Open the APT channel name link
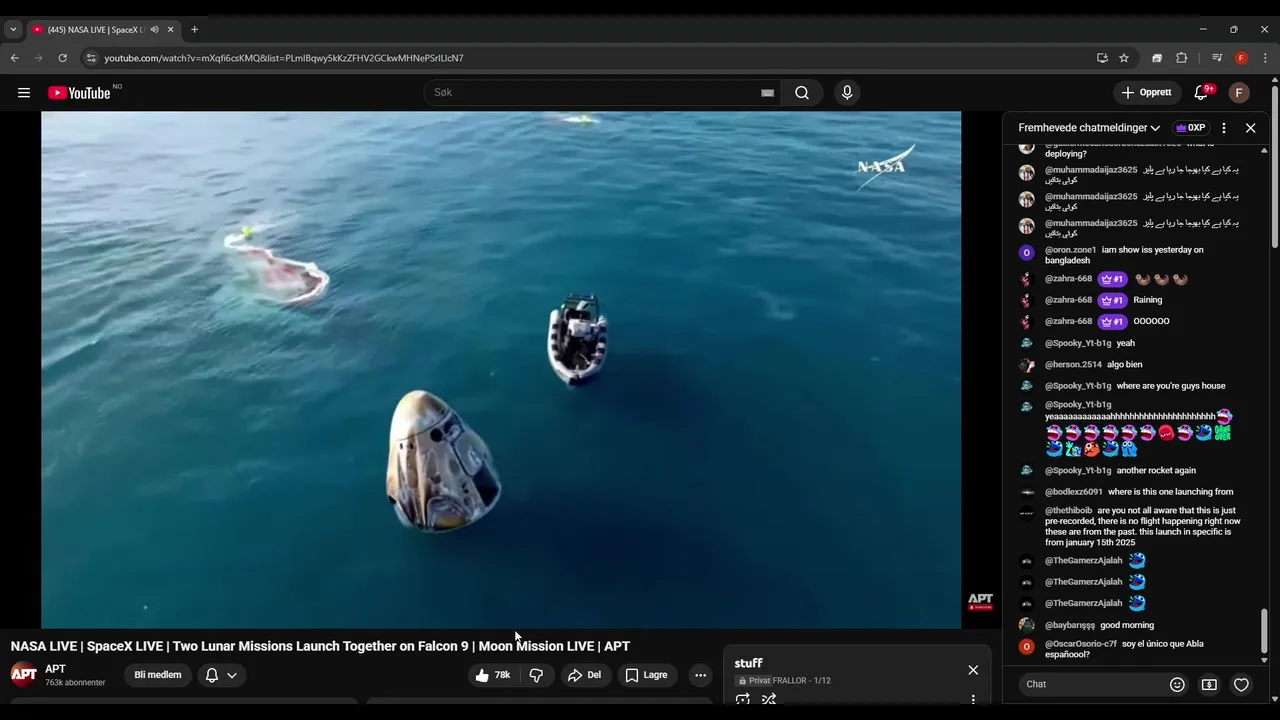 click(55, 669)
